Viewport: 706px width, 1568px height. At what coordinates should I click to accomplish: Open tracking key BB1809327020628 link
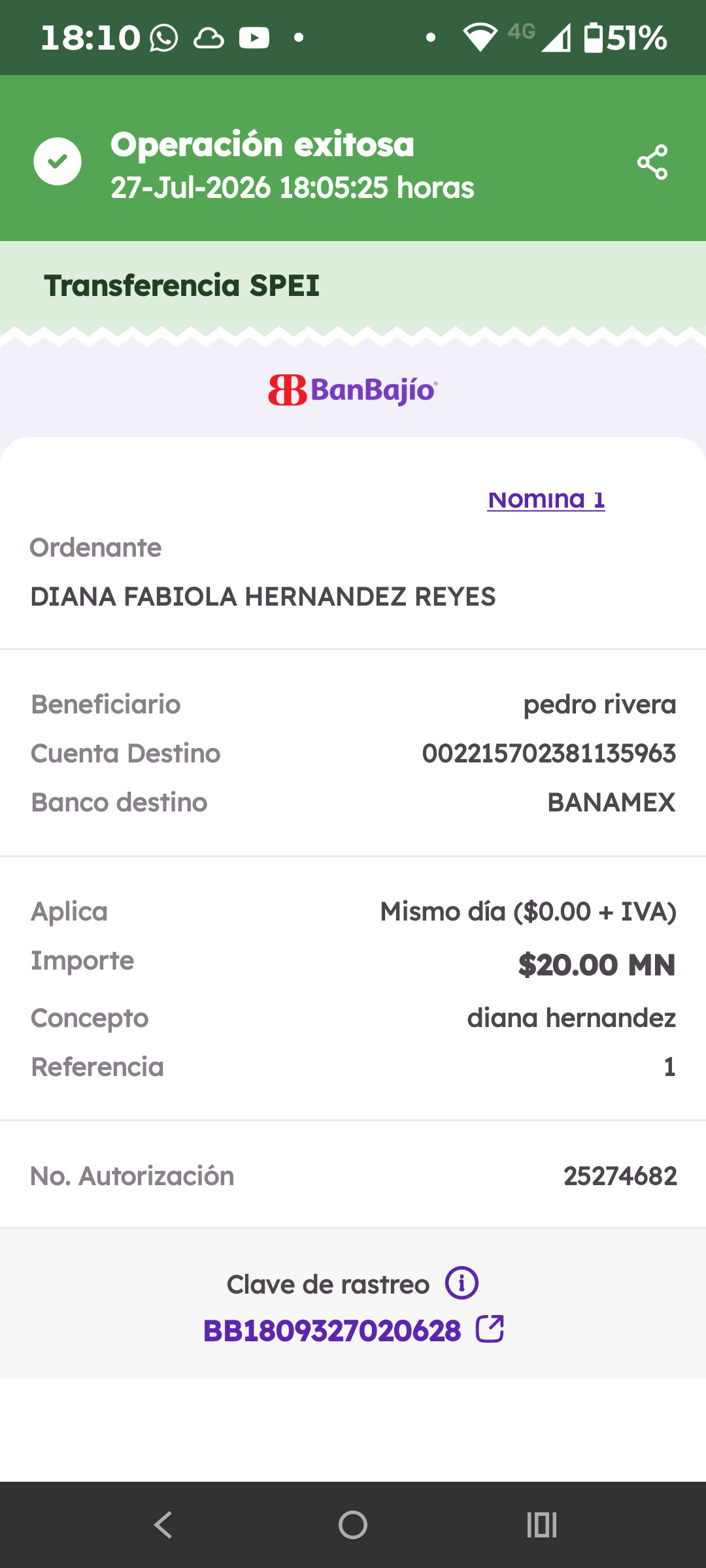click(x=332, y=1331)
